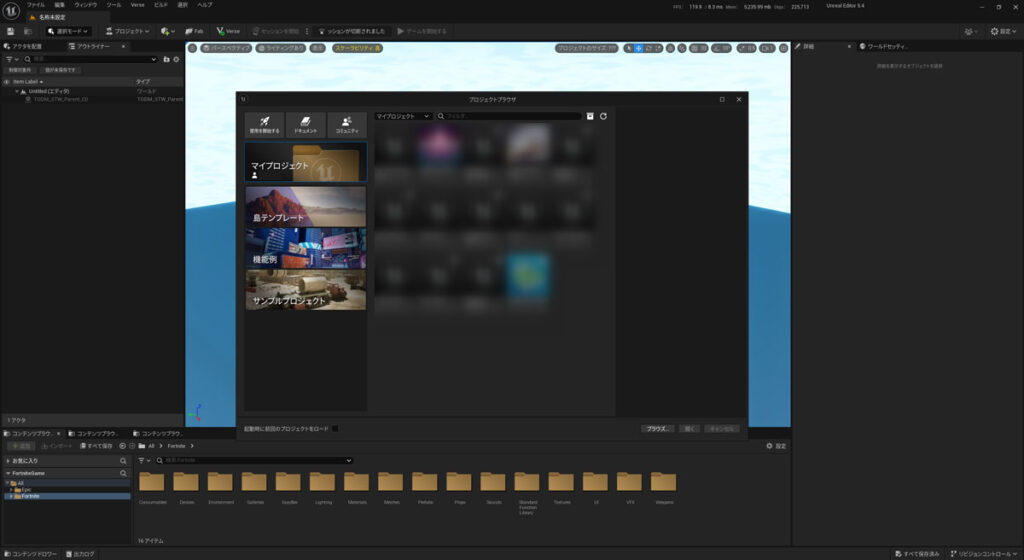Click the save icon in main toolbar
This screenshot has width=1024, height=560.
[x=10, y=31]
